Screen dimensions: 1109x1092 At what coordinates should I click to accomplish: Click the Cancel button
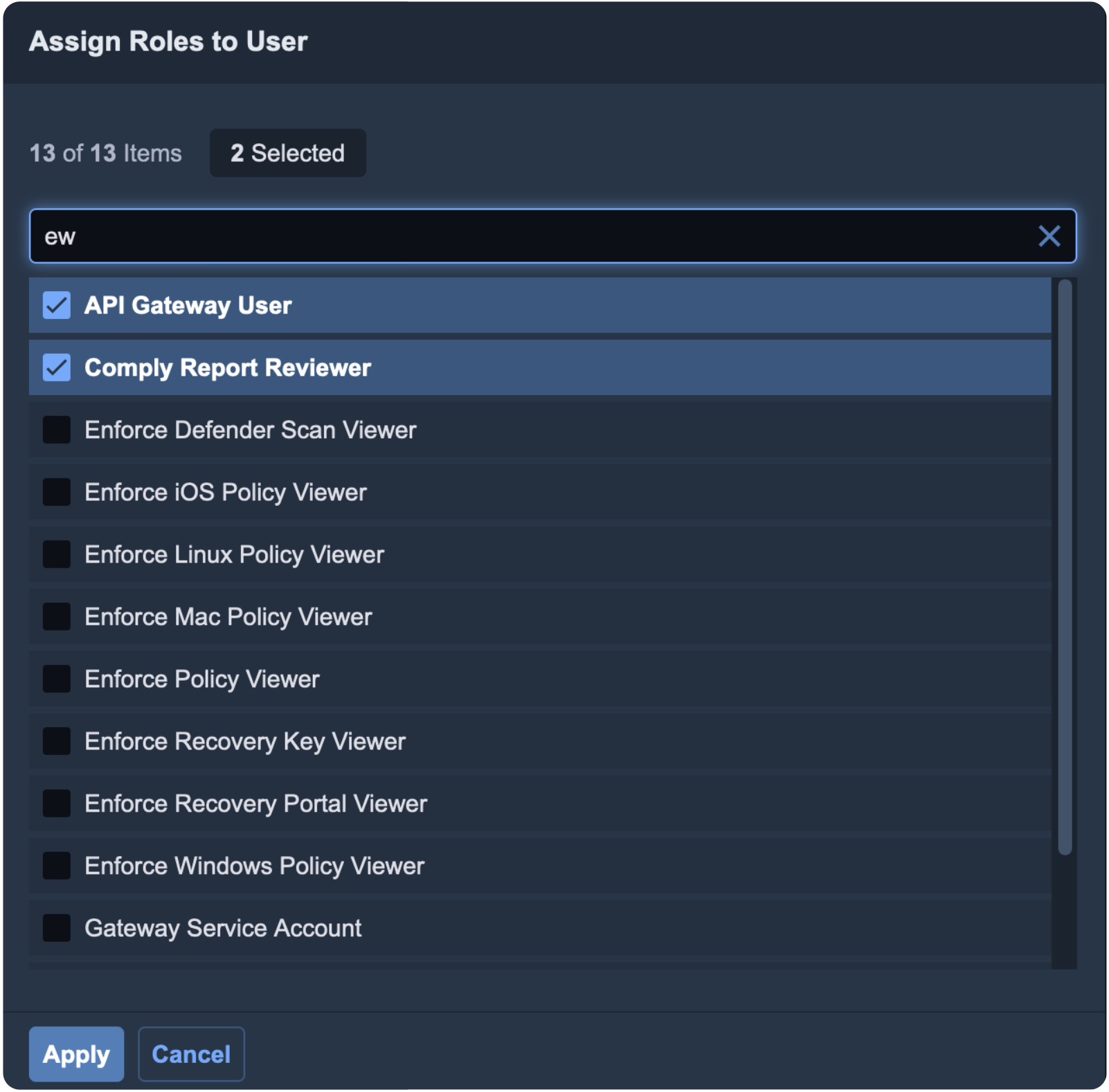(191, 1054)
